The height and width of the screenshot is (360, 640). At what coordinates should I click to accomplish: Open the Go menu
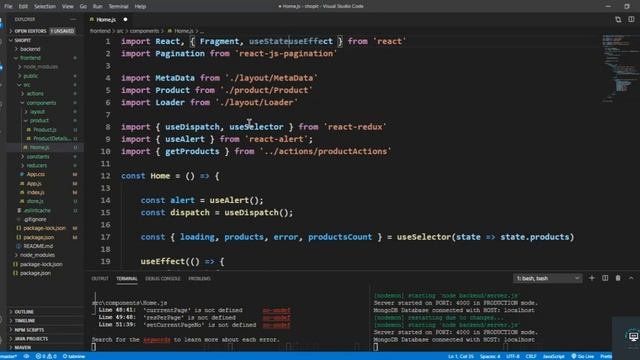(83, 6)
